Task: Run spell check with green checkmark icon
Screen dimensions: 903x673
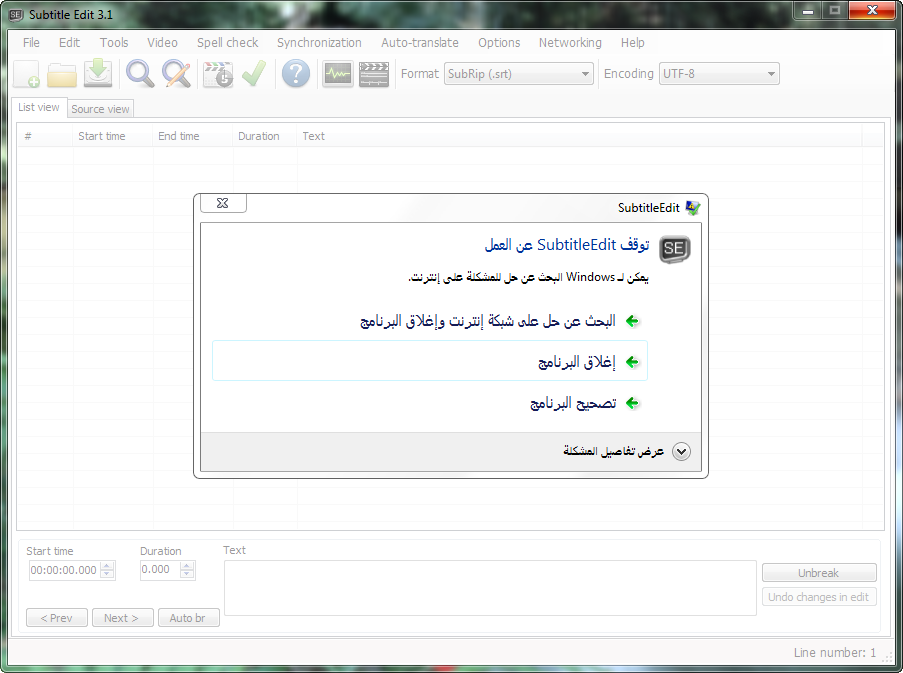Action: click(254, 74)
